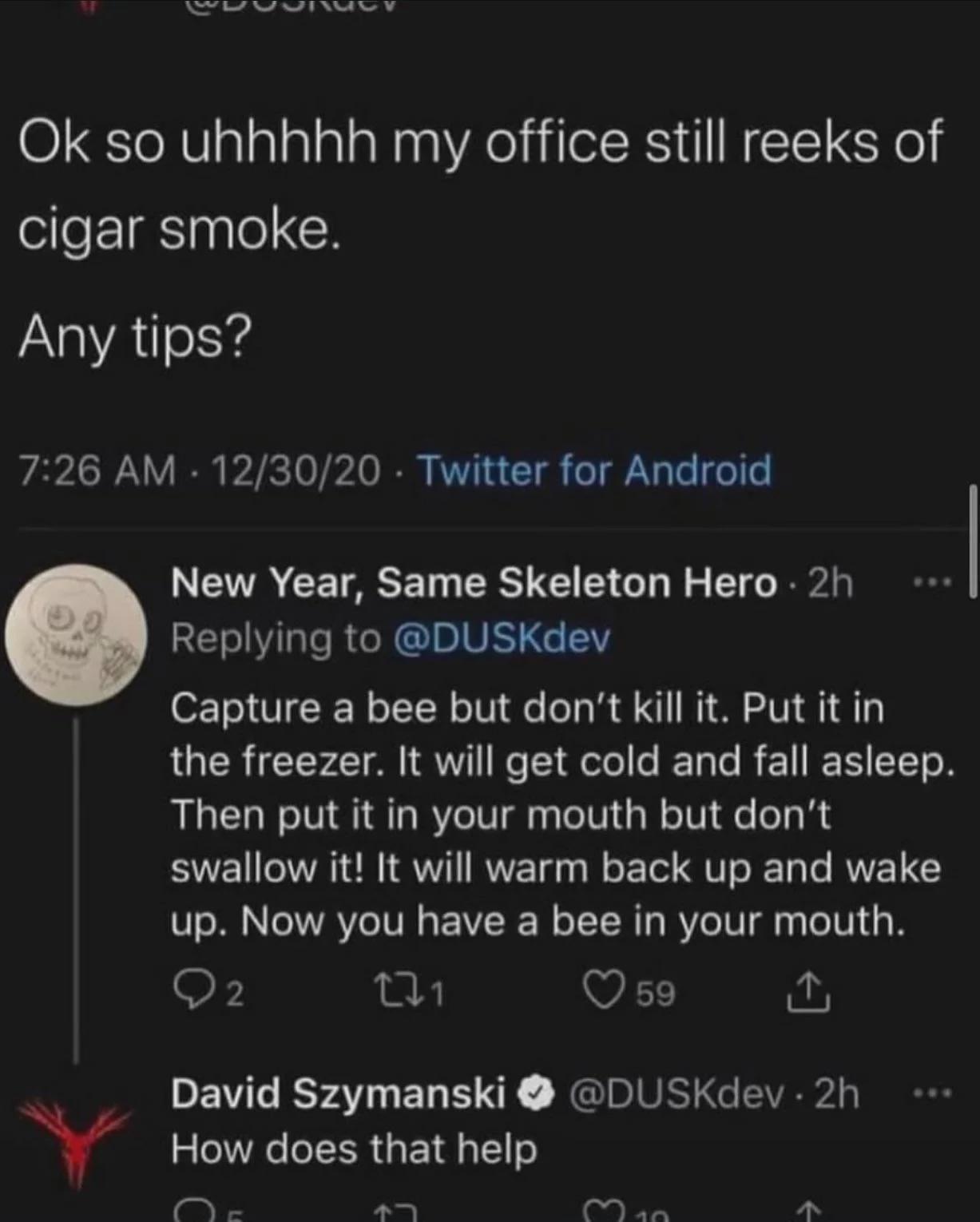980x1222 pixels.
Task: Reply to the Skeleton Hero bee comment
Action: click(188, 992)
